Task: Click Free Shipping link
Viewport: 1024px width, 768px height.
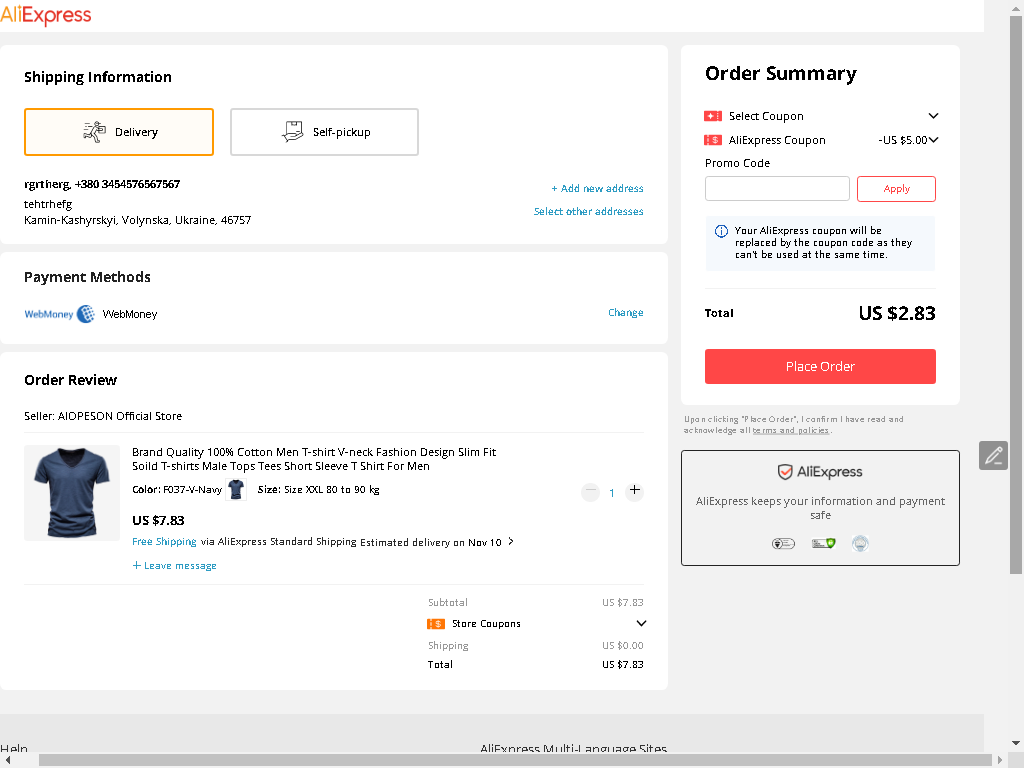Action: 164,541
